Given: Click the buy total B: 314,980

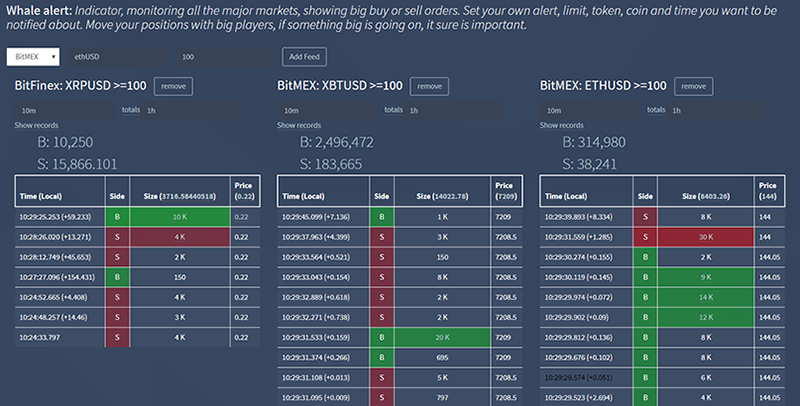Looking at the screenshot, I should click(594, 142).
